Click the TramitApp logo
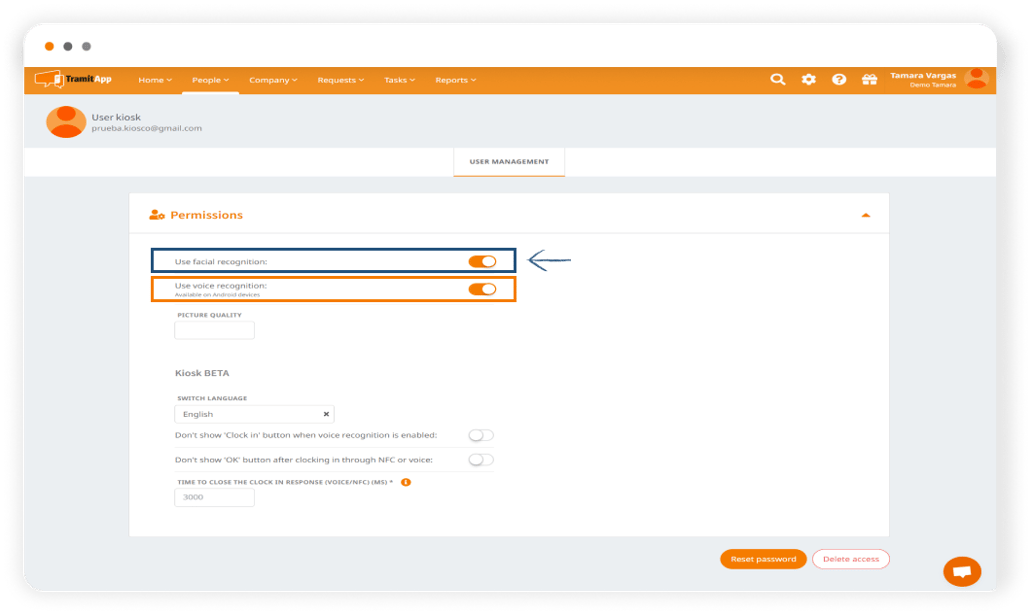Viewport: 1032px width, 615px height. click(72, 79)
